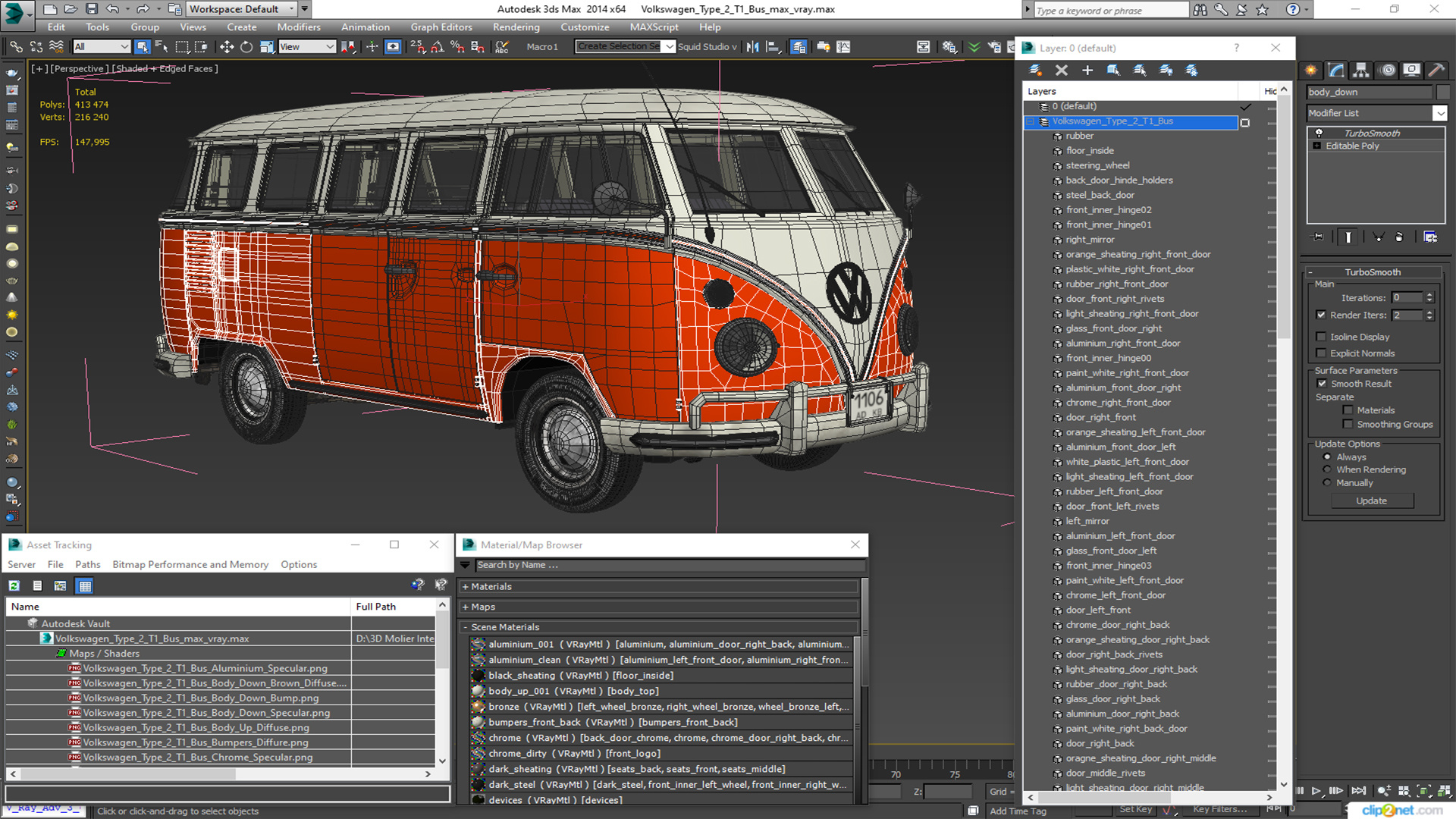Select the Always update option
The width and height of the screenshot is (1456, 819).
tap(1327, 457)
